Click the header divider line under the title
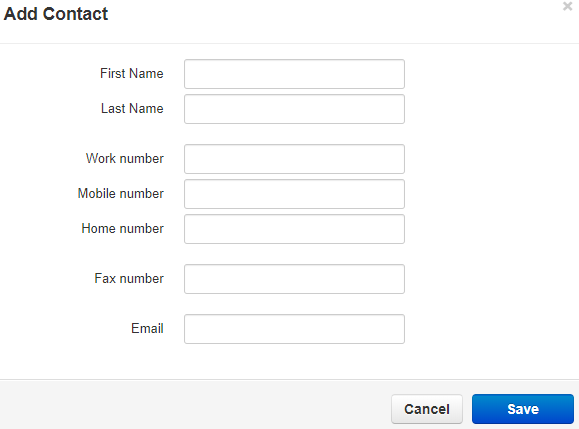The width and height of the screenshot is (579, 429). coord(290,44)
